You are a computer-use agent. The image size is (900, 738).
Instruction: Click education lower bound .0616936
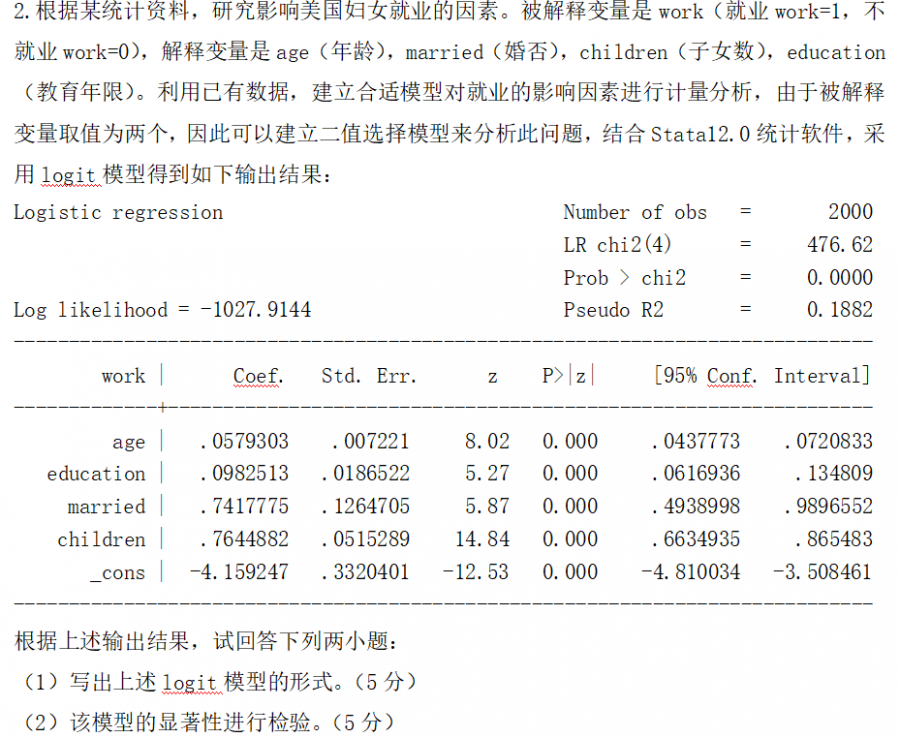696,473
